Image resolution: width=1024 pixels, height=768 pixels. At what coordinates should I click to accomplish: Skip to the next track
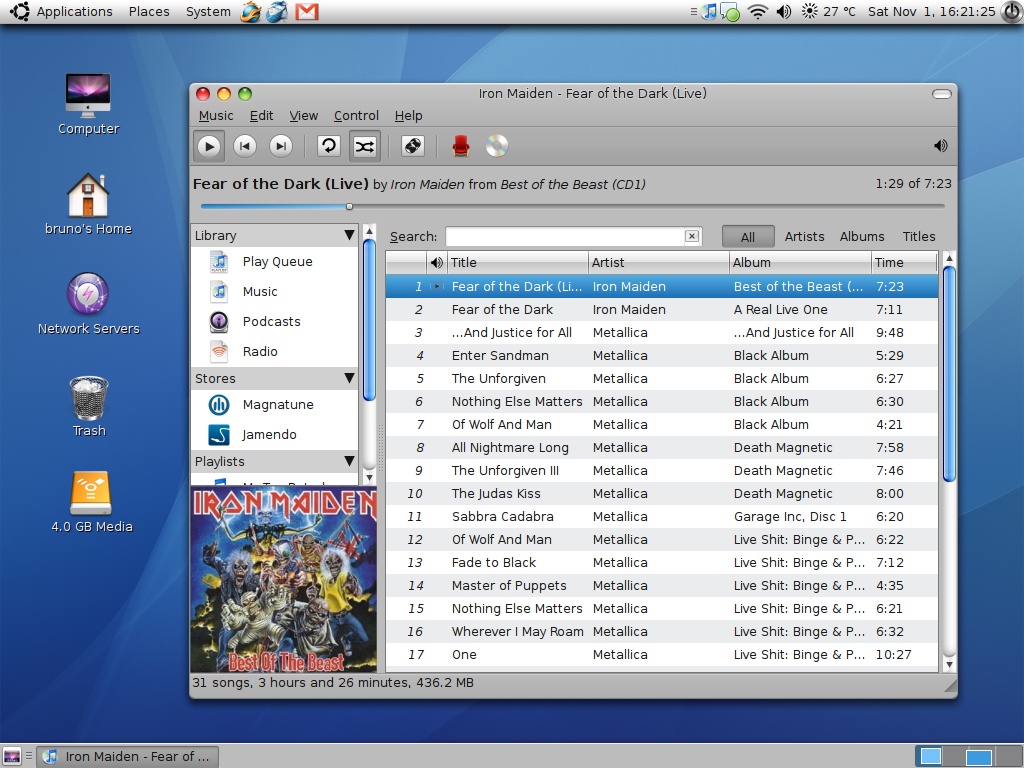click(x=281, y=146)
